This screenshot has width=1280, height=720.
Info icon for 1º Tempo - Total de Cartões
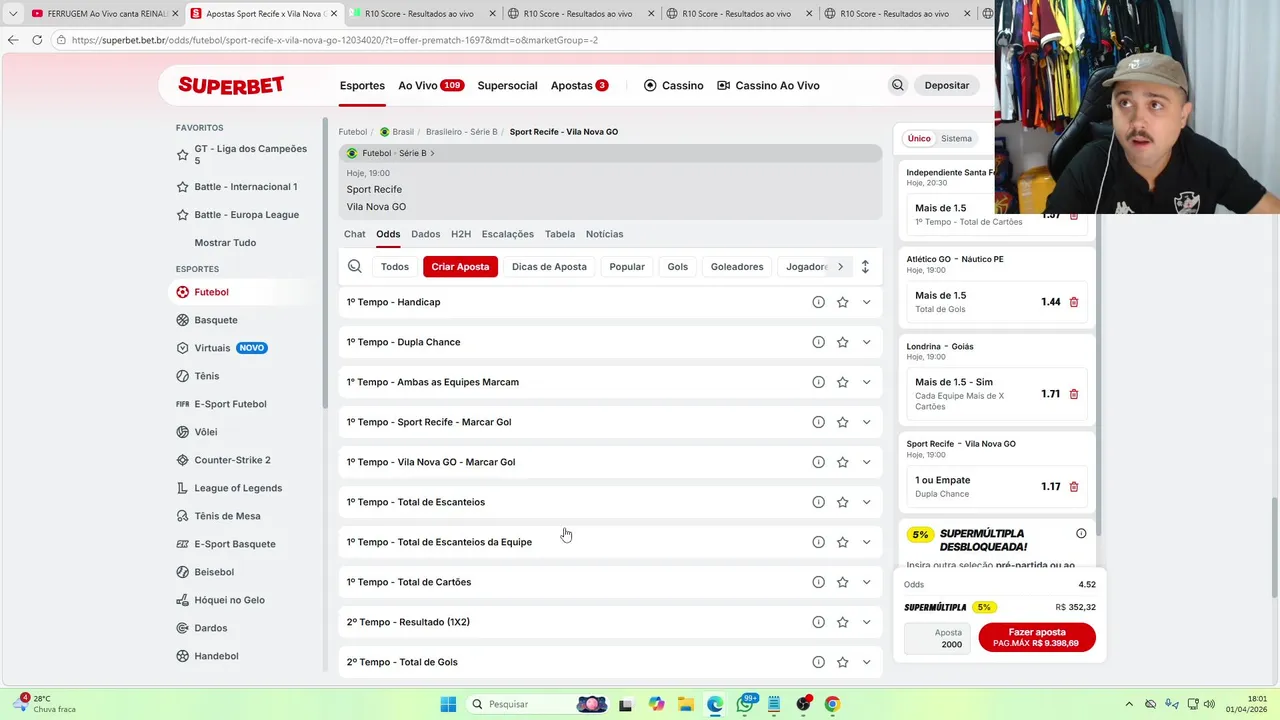(x=818, y=582)
